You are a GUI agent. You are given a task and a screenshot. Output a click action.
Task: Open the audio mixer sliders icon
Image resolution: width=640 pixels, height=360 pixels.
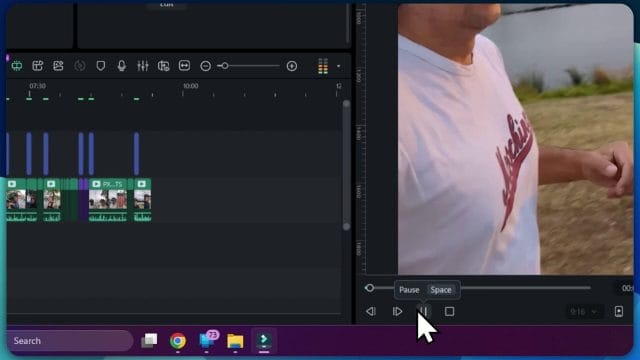click(x=142, y=66)
